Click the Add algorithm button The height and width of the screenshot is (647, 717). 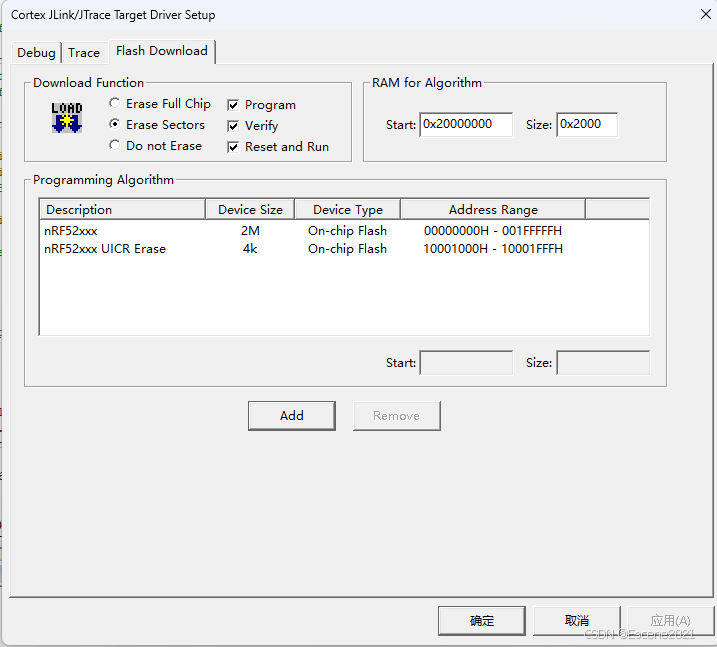coord(292,416)
